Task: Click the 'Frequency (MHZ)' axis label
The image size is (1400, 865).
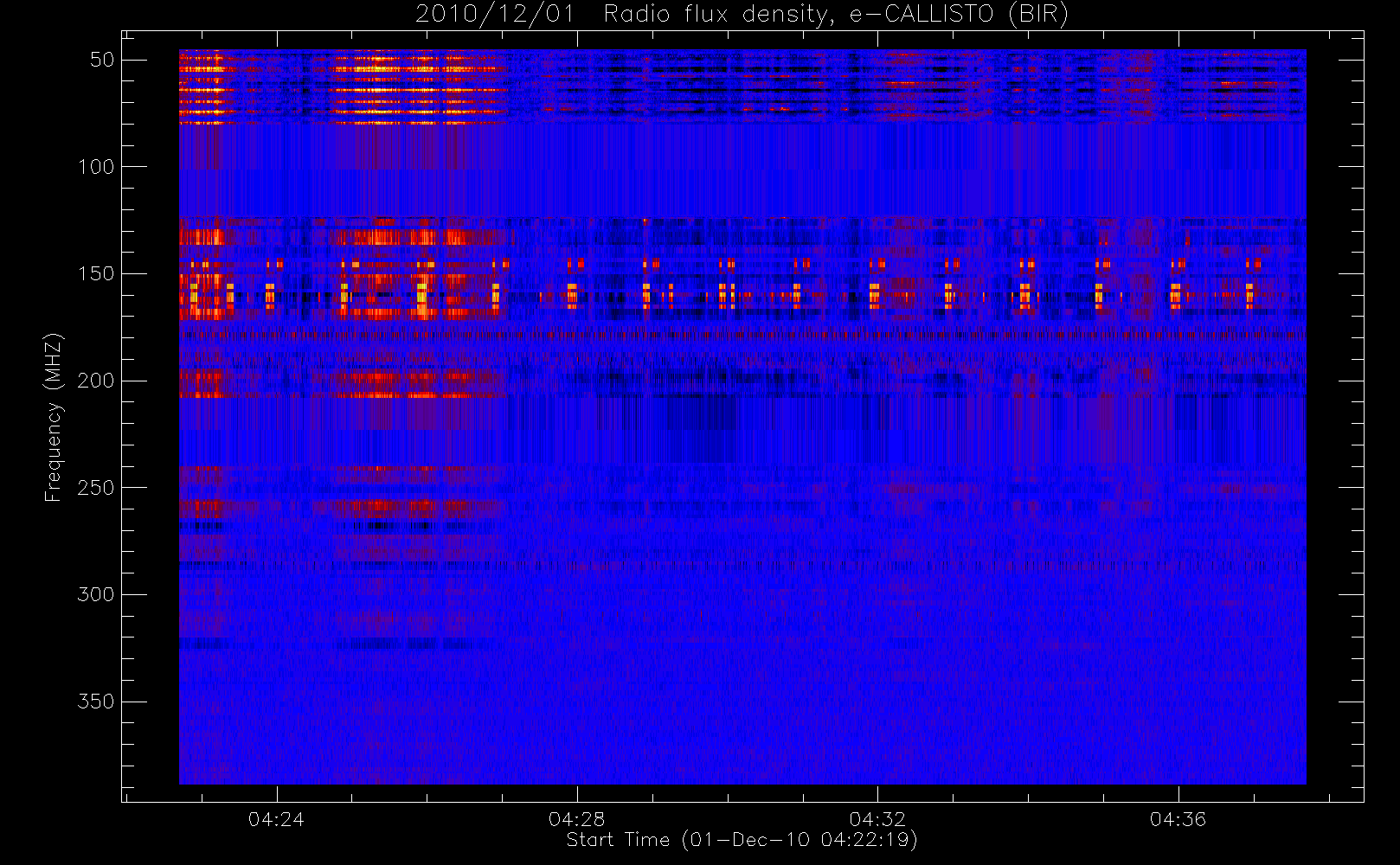Action: [x=54, y=417]
